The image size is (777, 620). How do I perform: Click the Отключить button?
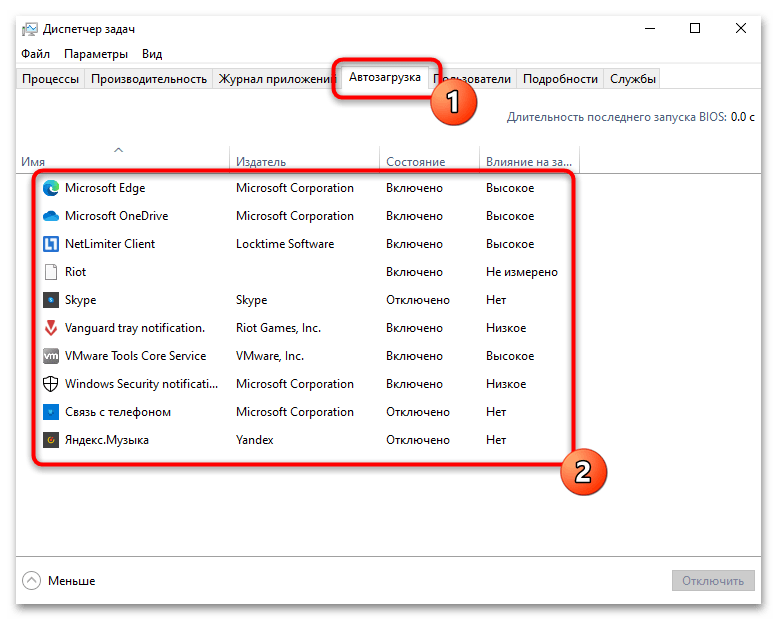713,580
